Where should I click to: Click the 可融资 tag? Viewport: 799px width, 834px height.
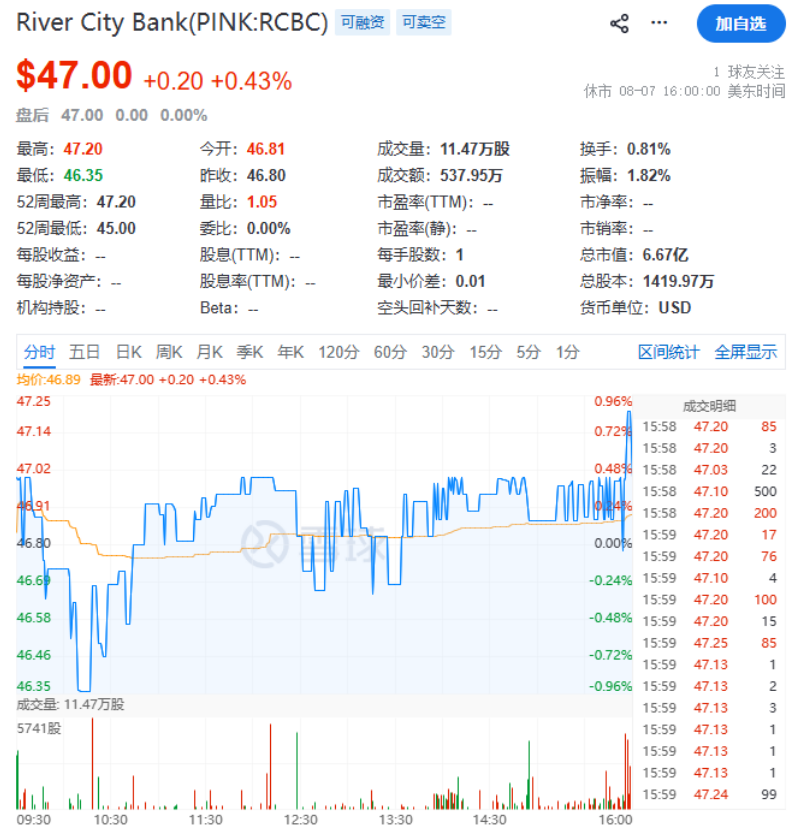tap(362, 22)
